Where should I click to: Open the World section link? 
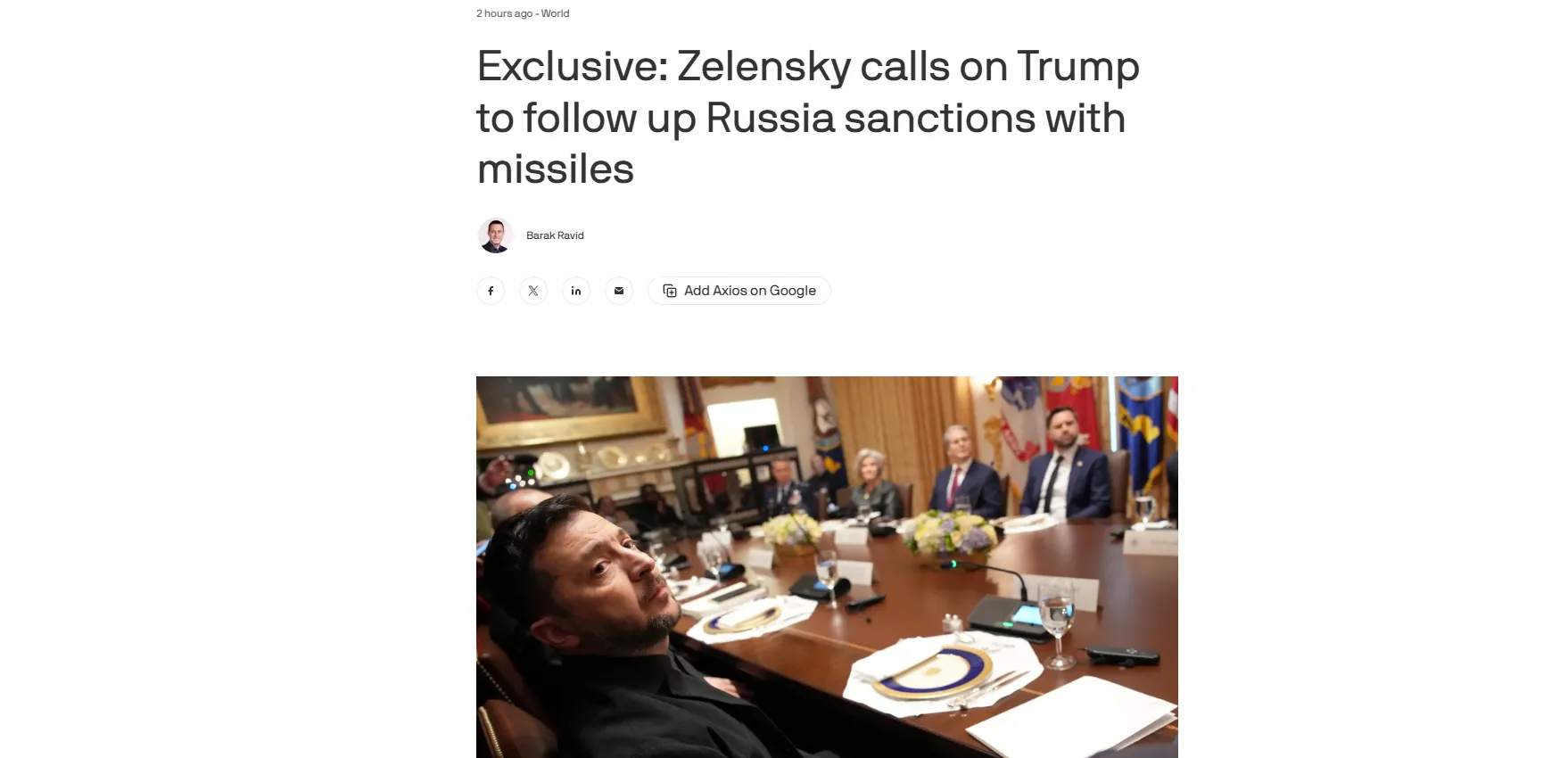pos(555,13)
